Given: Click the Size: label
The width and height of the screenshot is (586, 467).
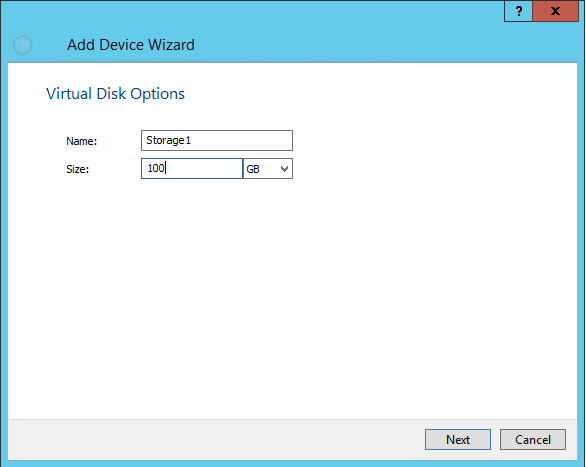Looking at the screenshot, I should [x=78, y=169].
